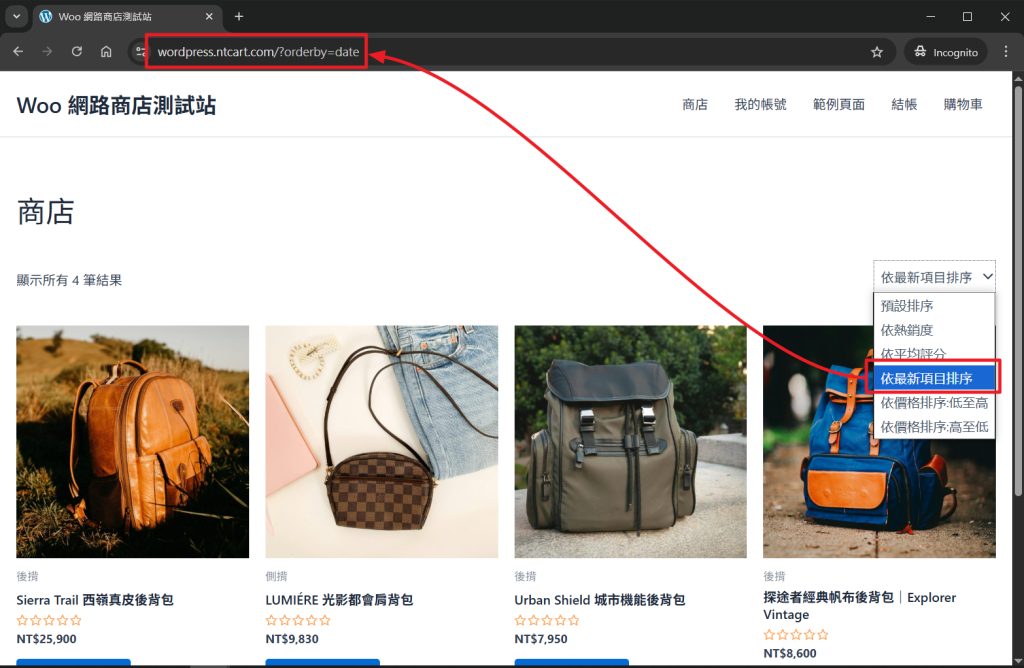Click the 側揹 category label under LUMIÉRE
1024x668 pixels.
tap(276, 576)
